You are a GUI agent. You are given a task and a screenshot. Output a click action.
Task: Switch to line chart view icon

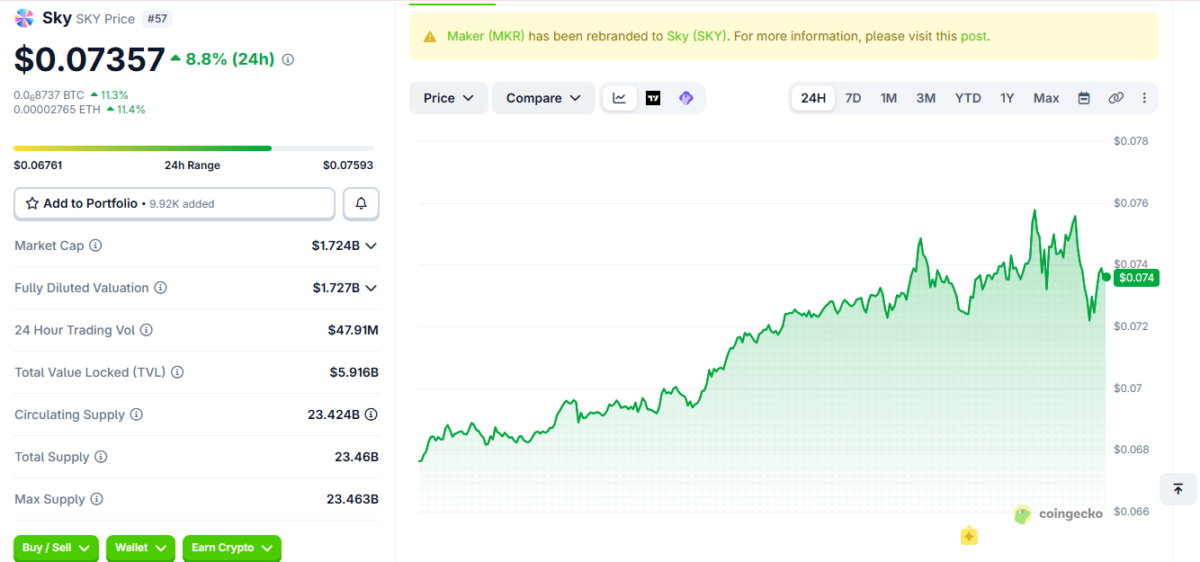tap(620, 98)
